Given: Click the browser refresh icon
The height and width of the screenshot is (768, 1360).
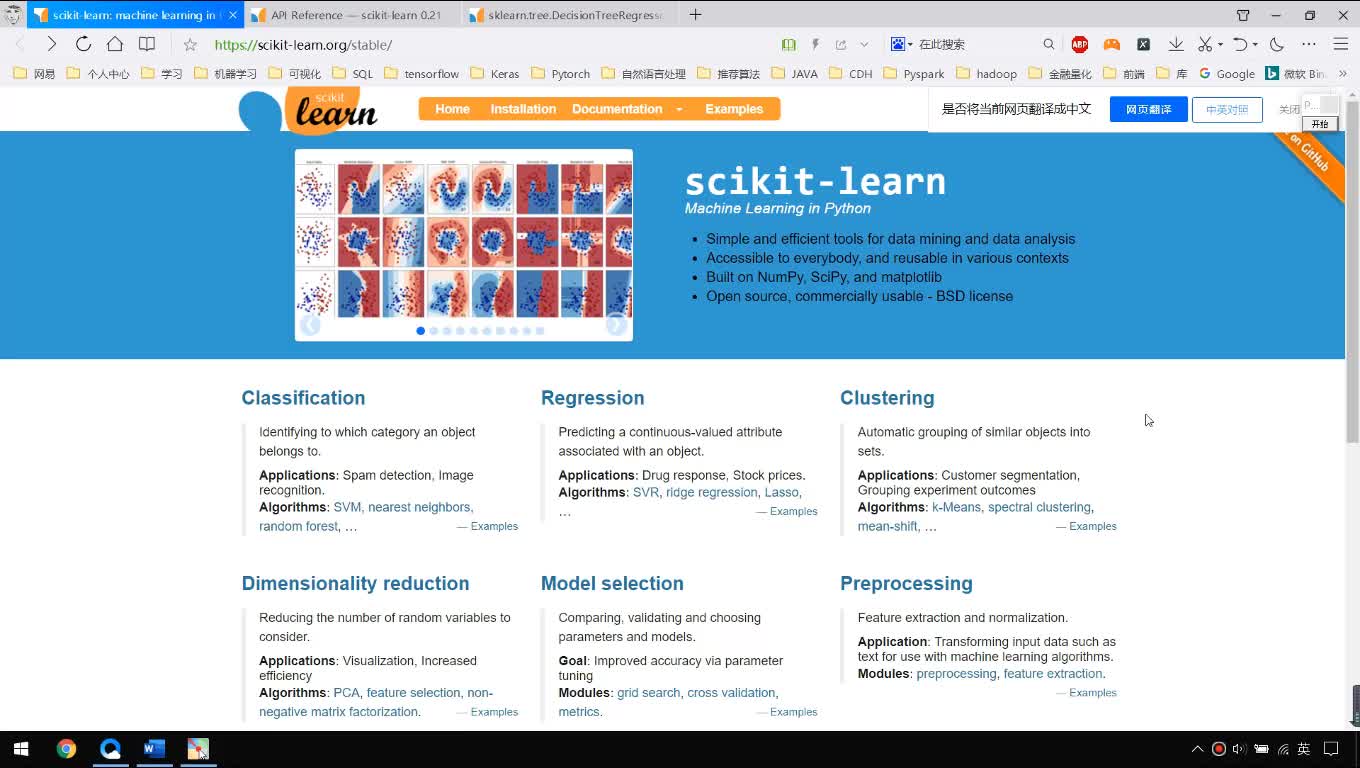Looking at the screenshot, I should (83, 44).
